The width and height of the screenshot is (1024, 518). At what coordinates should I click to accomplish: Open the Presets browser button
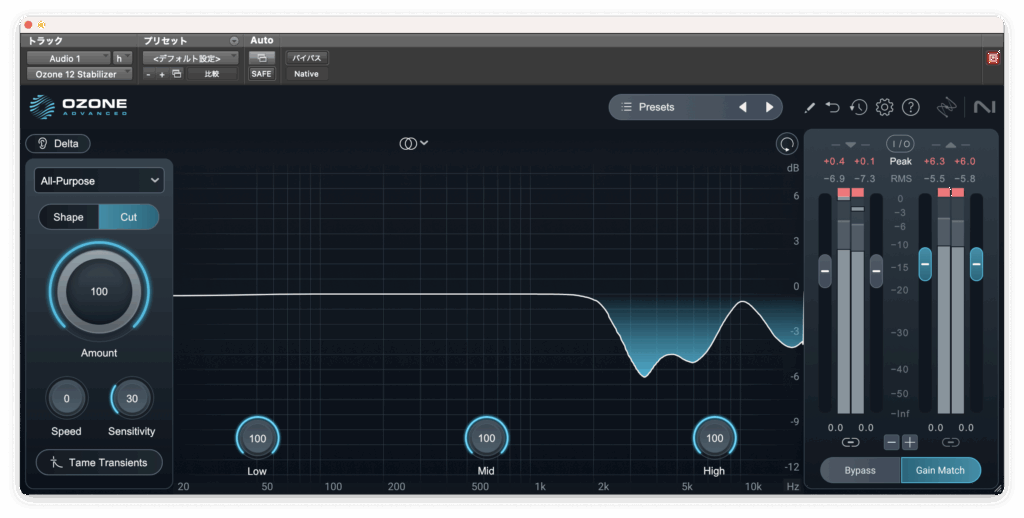(668, 107)
